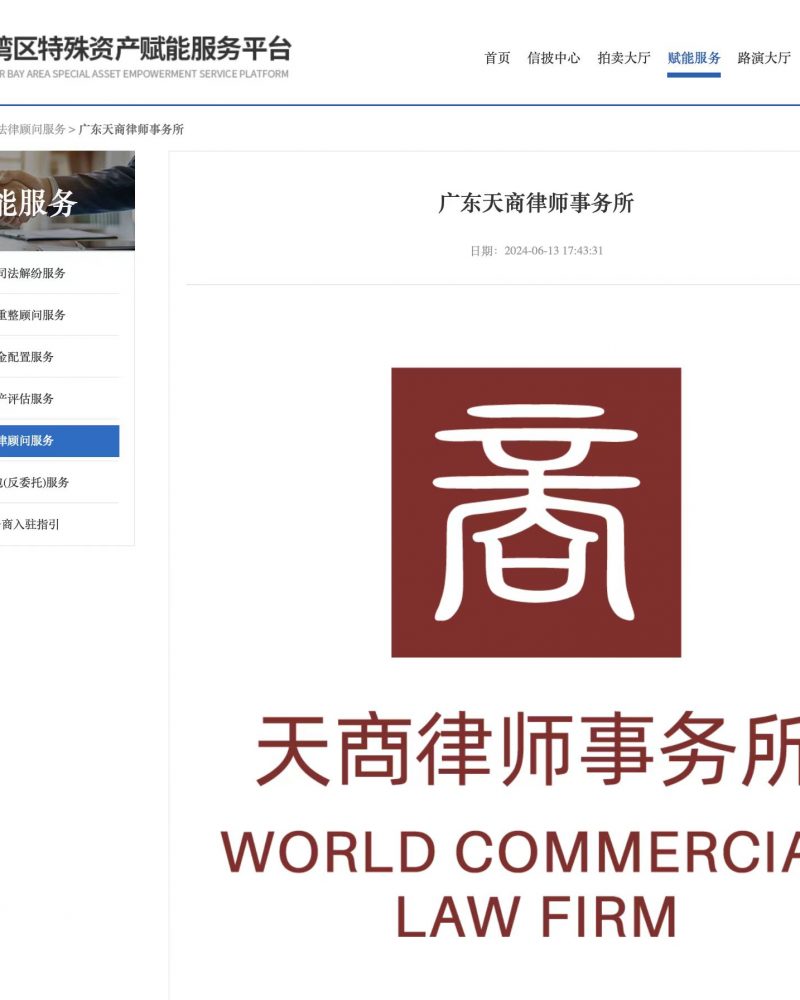Open 商入驻指引 in the sidebar
800x1000 pixels.
point(30,524)
